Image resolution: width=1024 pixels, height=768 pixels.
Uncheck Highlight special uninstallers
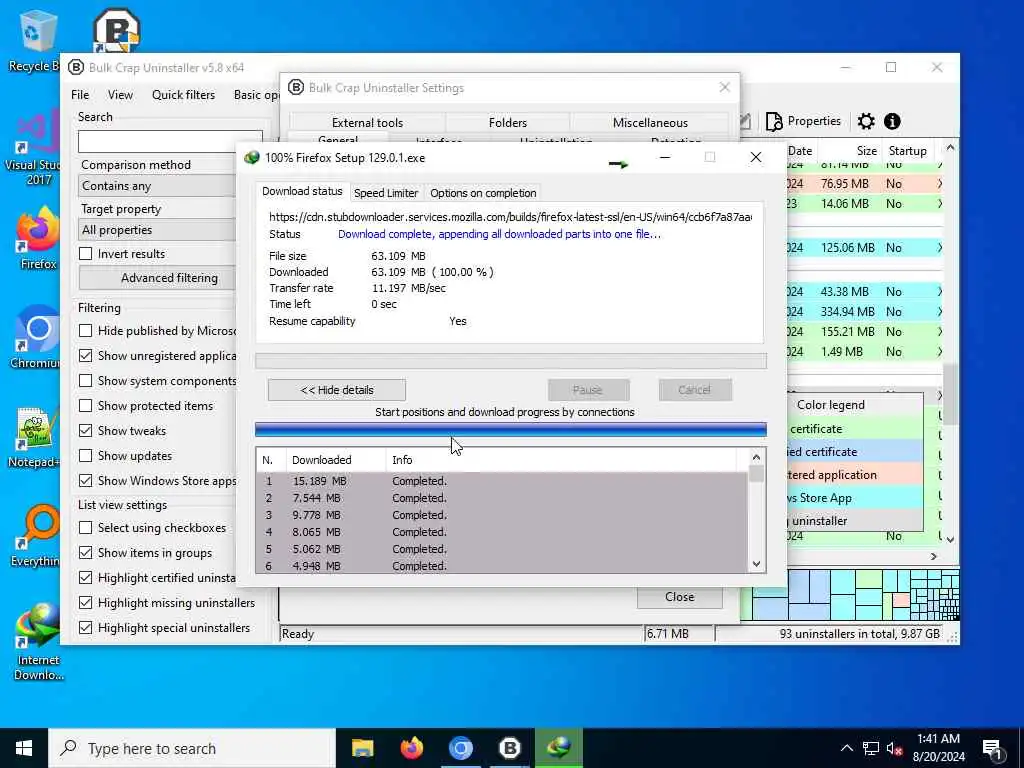[86, 628]
